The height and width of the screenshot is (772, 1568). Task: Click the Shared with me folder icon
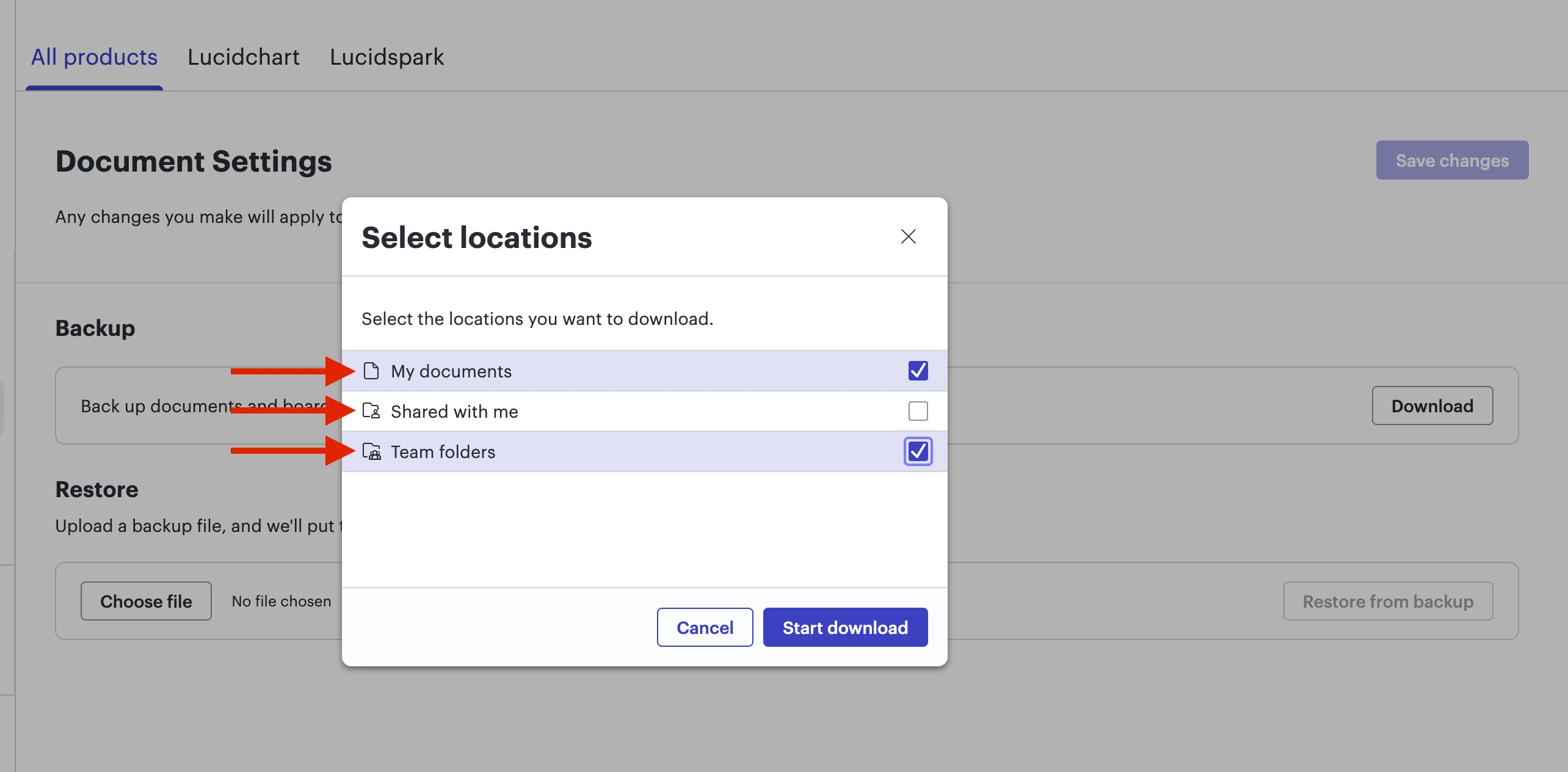371,411
